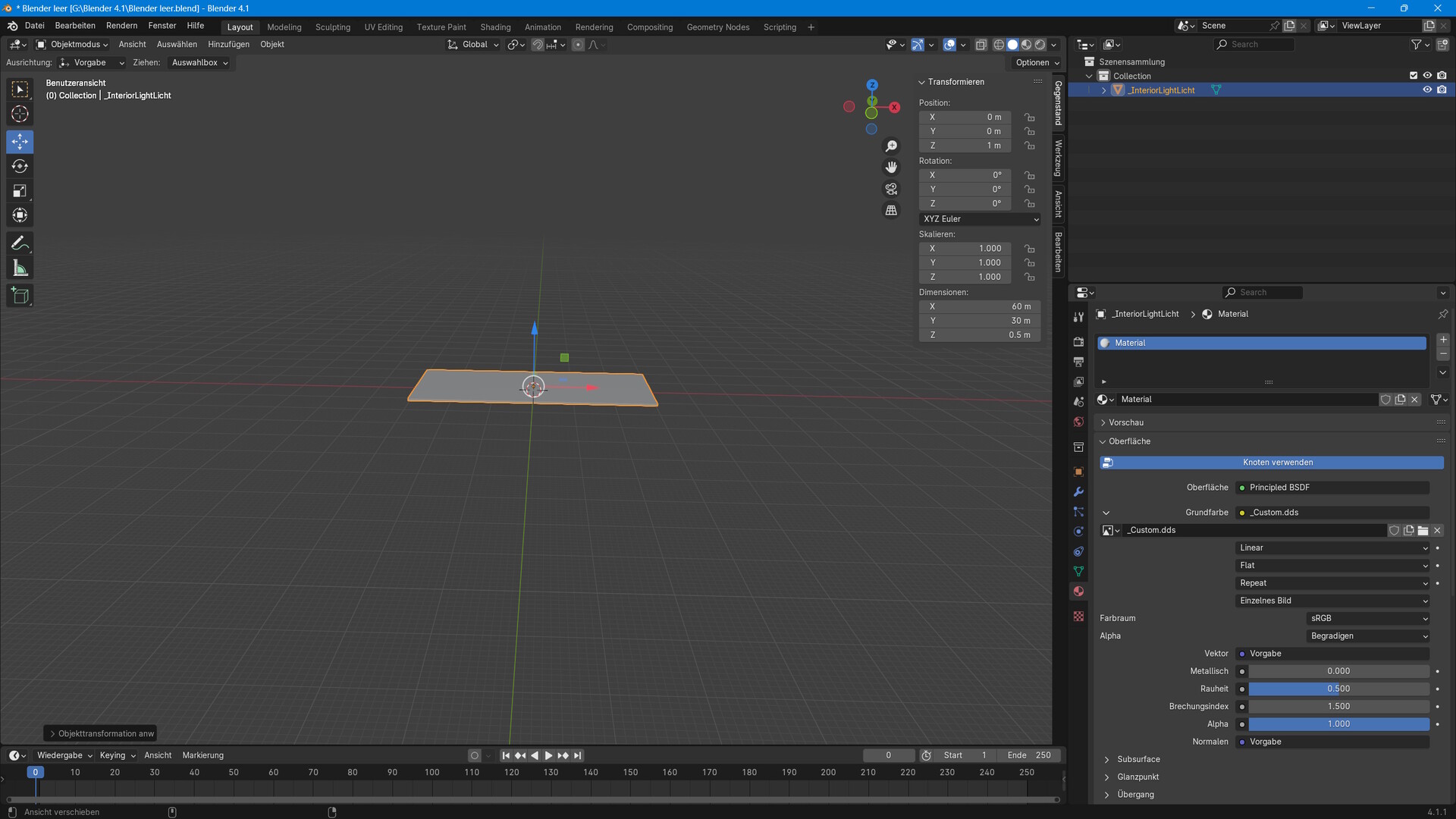The height and width of the screenshot is (819, 1456).
Task: Open the XYZ Euler rotation mode dropdown
Action: (x=980, y=219)
